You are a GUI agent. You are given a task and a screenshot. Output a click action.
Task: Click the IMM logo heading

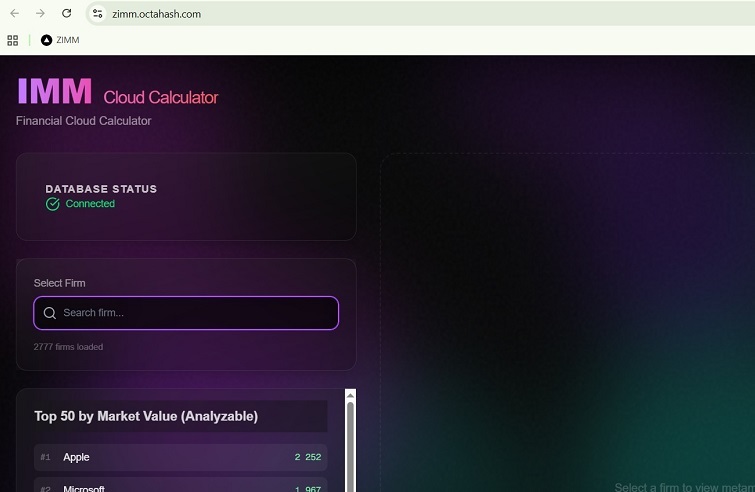(54, 91)
